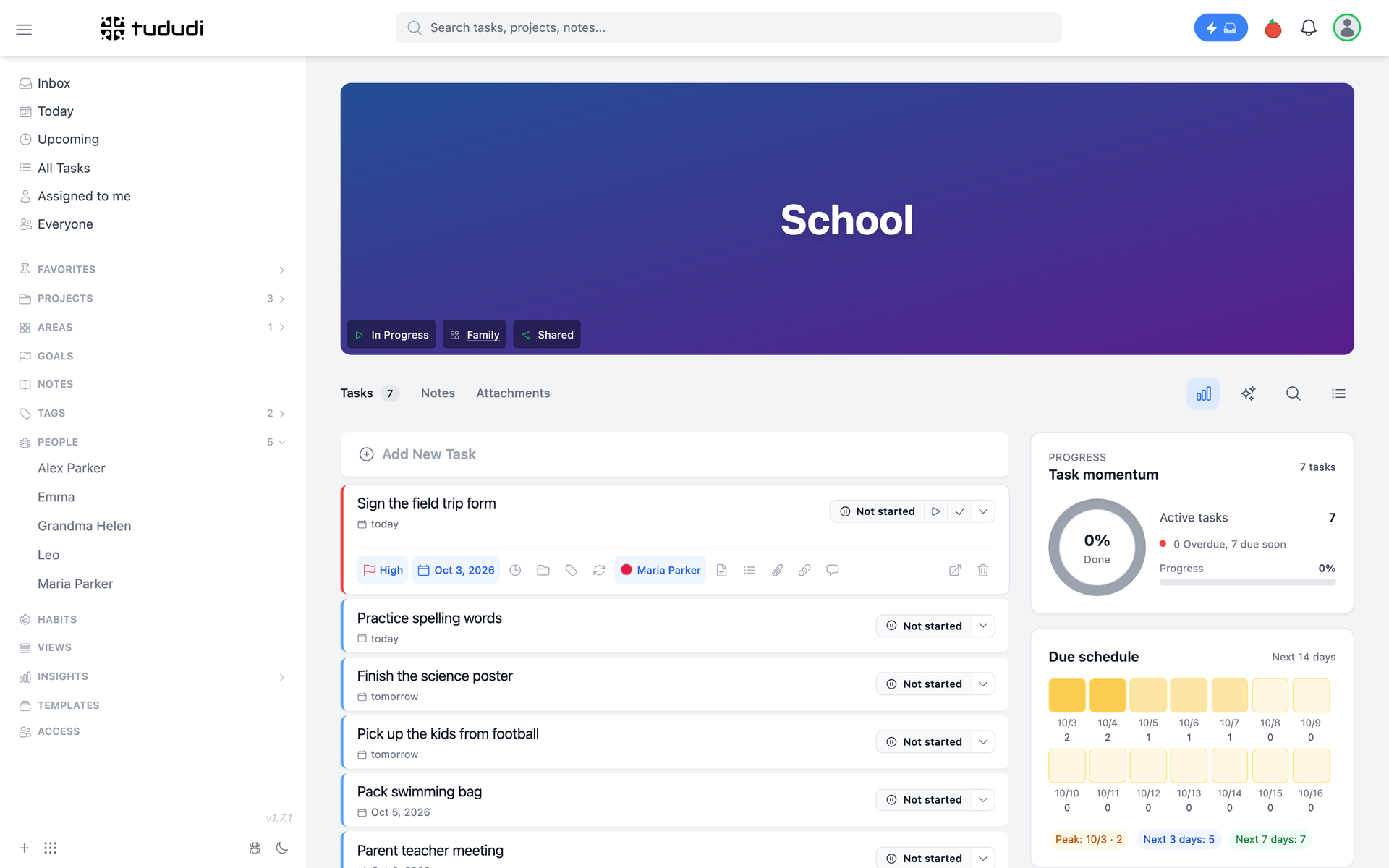1389x868 pixels.
Task: Toggle dark mode moon icon
Action: 282,848
